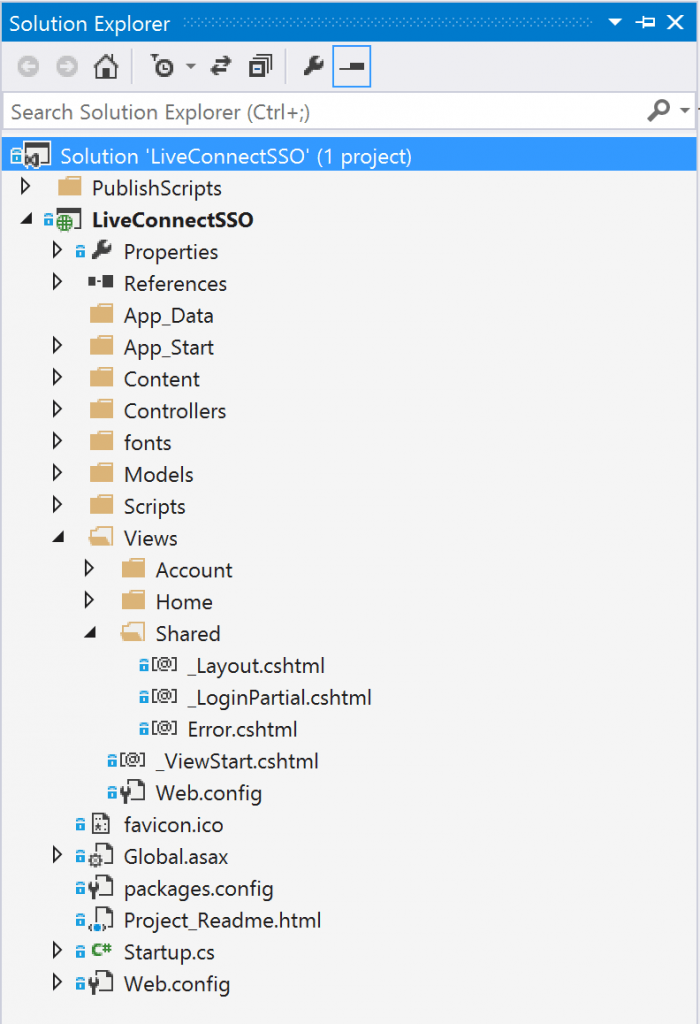Expand the Models folder

pyautogui.click(x=57, y=473)
